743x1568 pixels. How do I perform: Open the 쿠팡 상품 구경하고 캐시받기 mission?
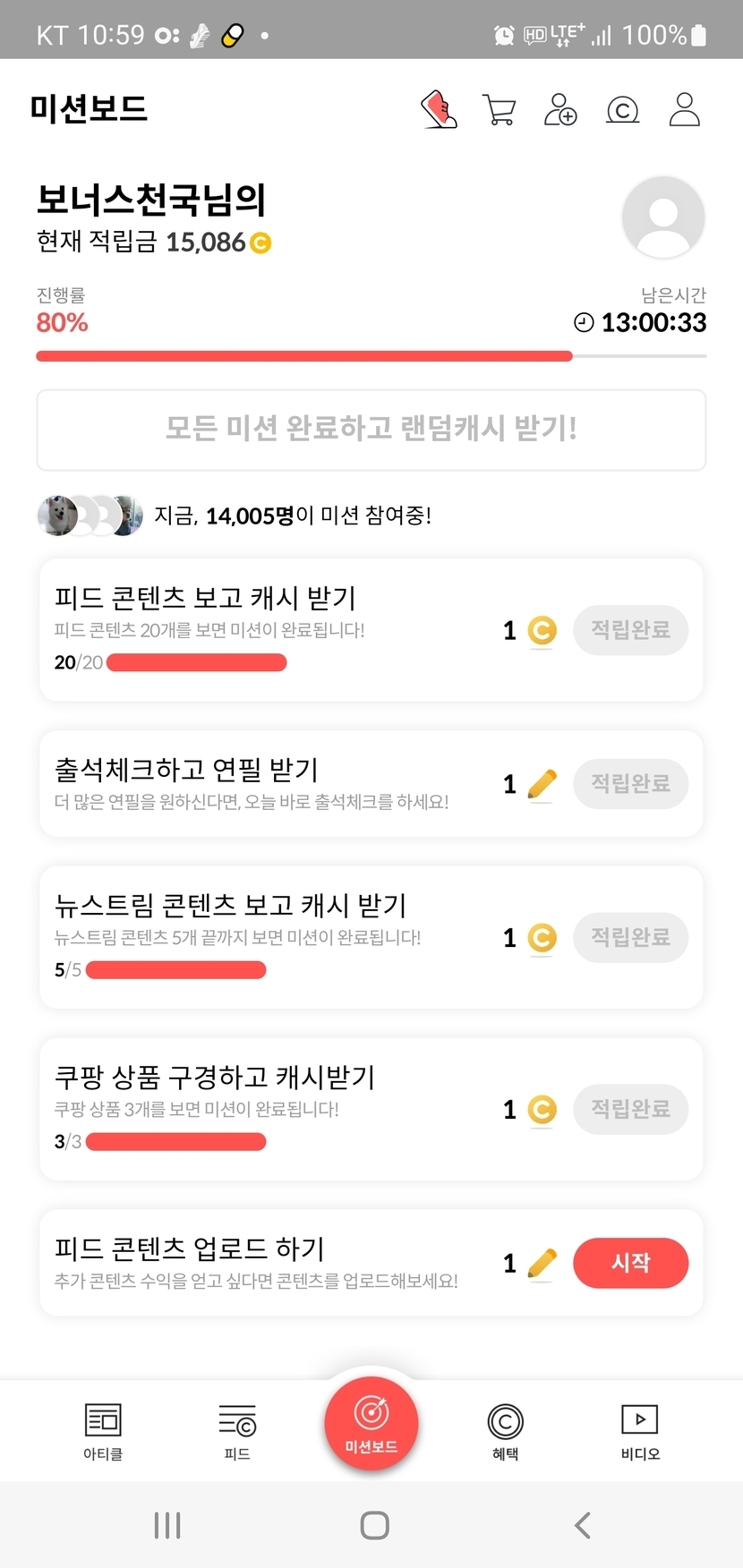pos(215,1078)
